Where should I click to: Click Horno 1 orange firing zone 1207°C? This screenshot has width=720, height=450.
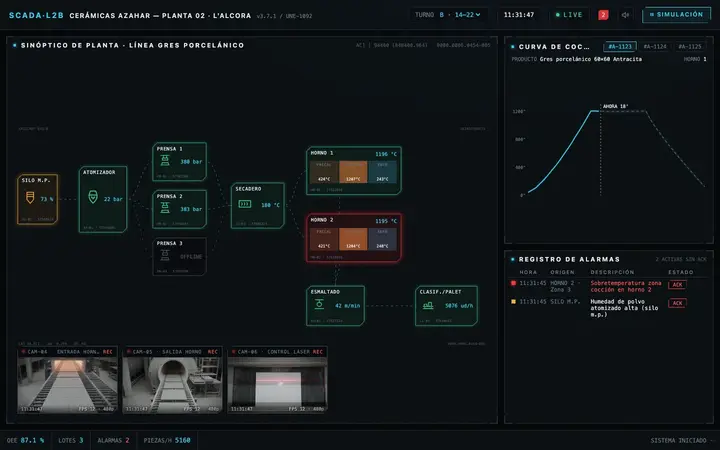coord(353,172)
